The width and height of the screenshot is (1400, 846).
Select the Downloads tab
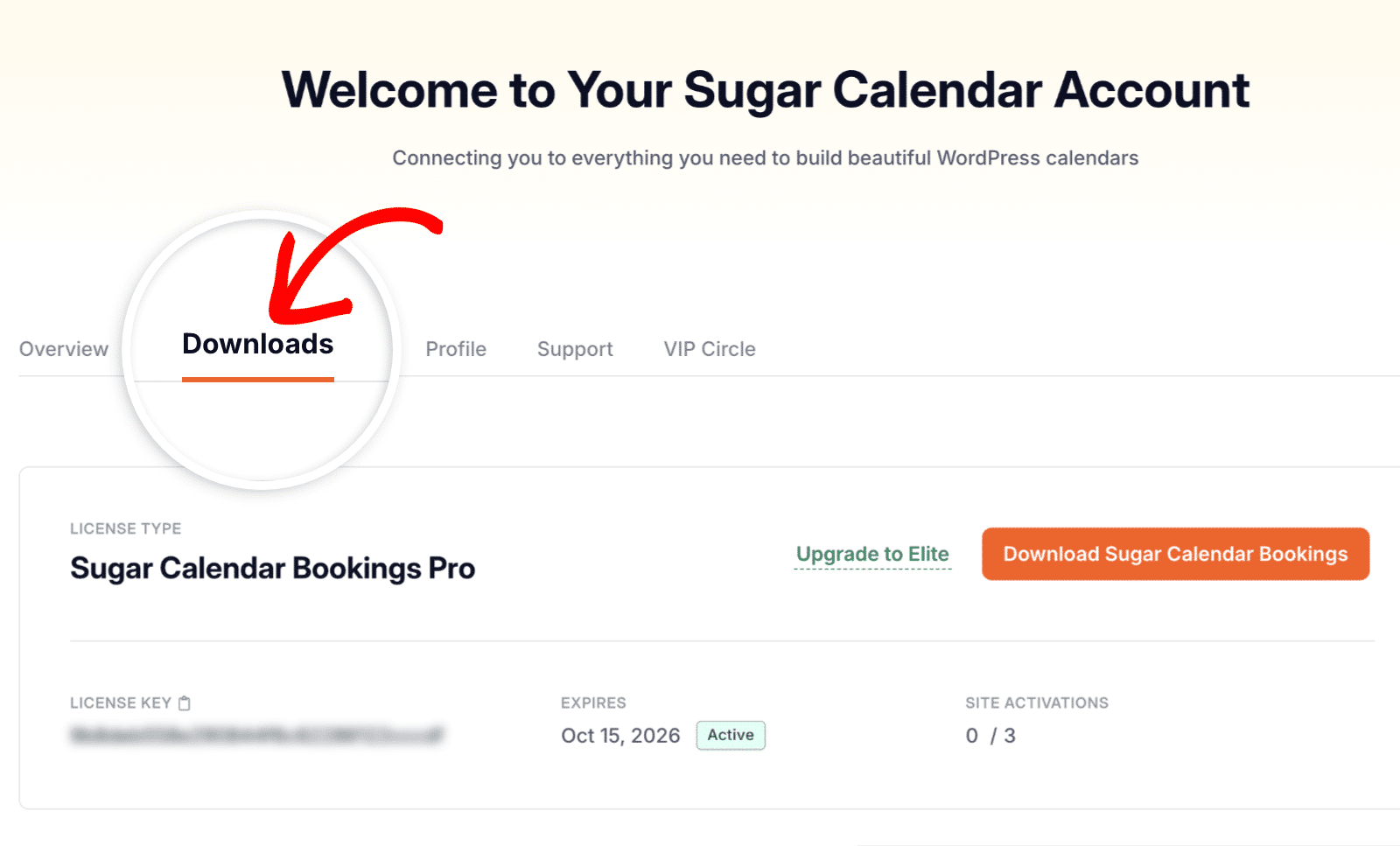[x=257, y=345]
